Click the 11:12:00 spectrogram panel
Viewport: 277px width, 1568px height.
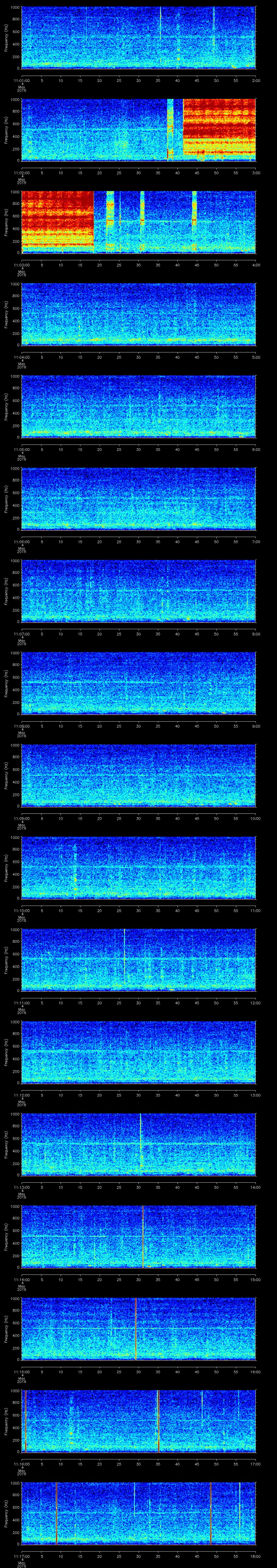click(x=138, y=1052)
